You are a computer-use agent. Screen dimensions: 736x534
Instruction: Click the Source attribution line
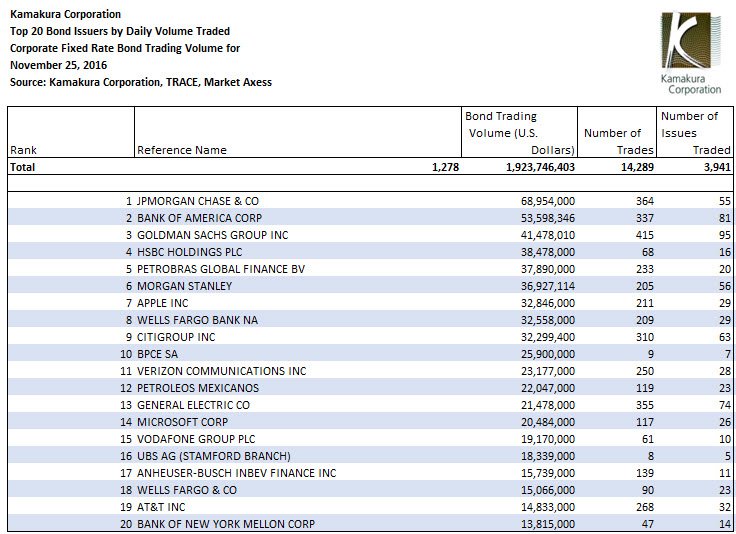(141, 82)
